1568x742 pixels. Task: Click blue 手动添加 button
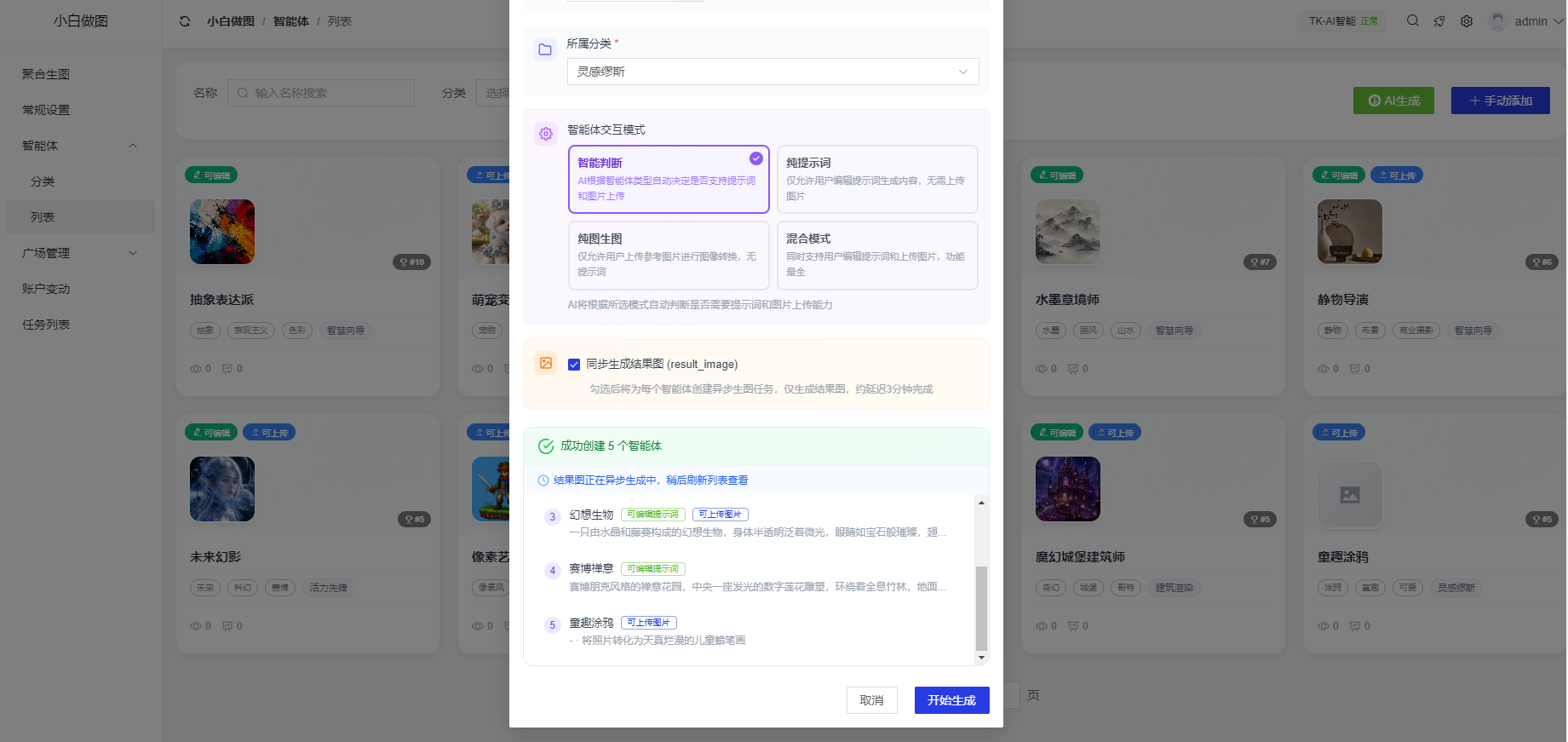(1500, 101)
